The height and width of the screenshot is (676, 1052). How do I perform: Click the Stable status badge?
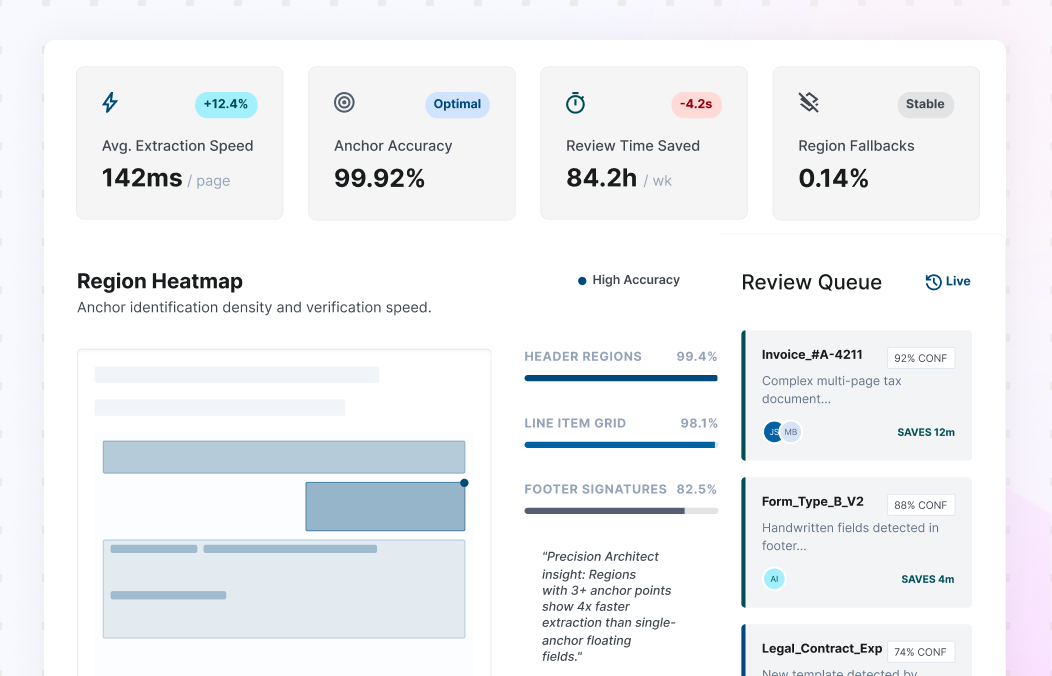[925, 105]
